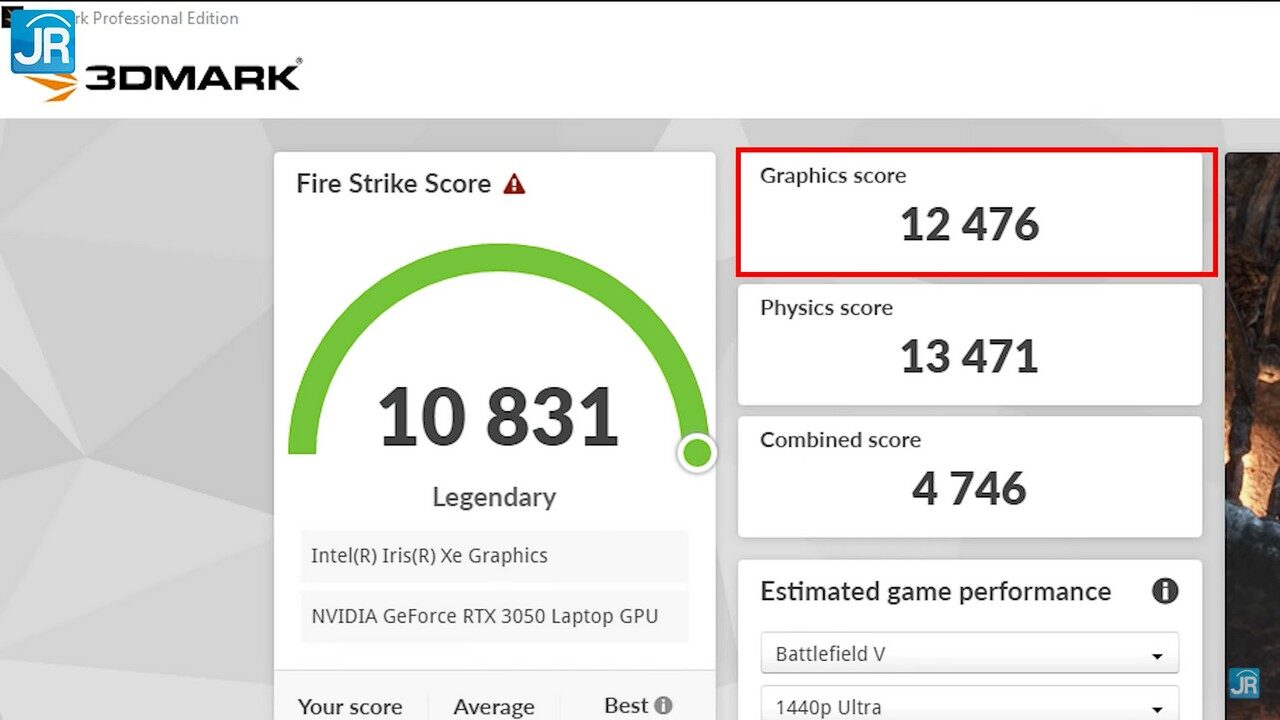Click the Intel(R) Iris(R) Xe Graphics entry
Screen dimensions: 1280x720
click(x=493, y=555)
